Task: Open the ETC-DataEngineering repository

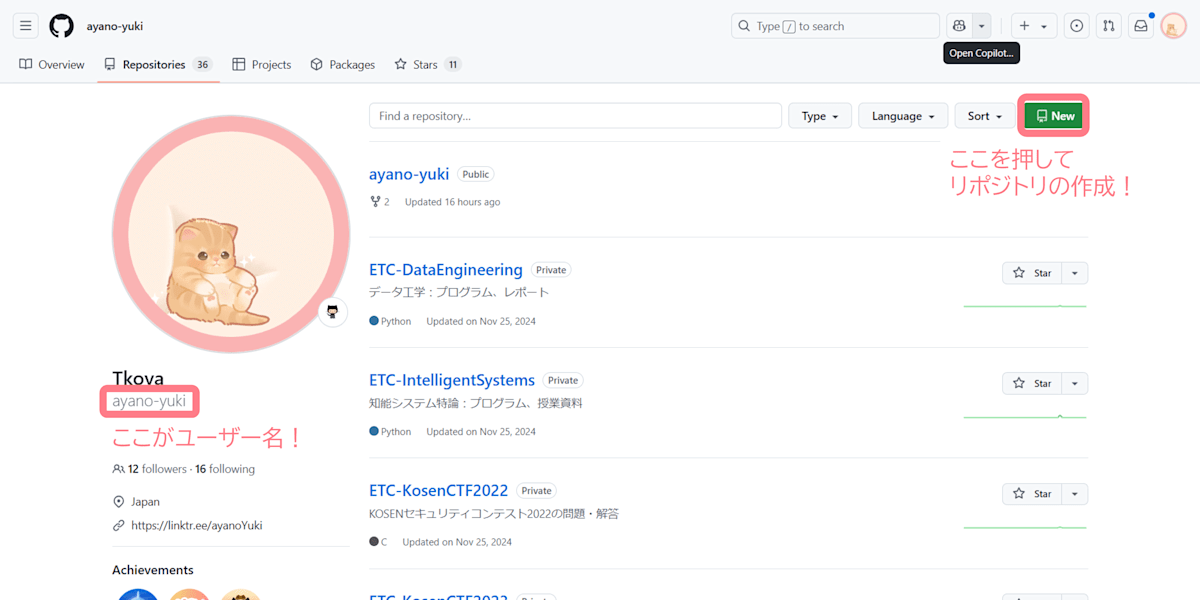Action: click(x=446, y=270)
